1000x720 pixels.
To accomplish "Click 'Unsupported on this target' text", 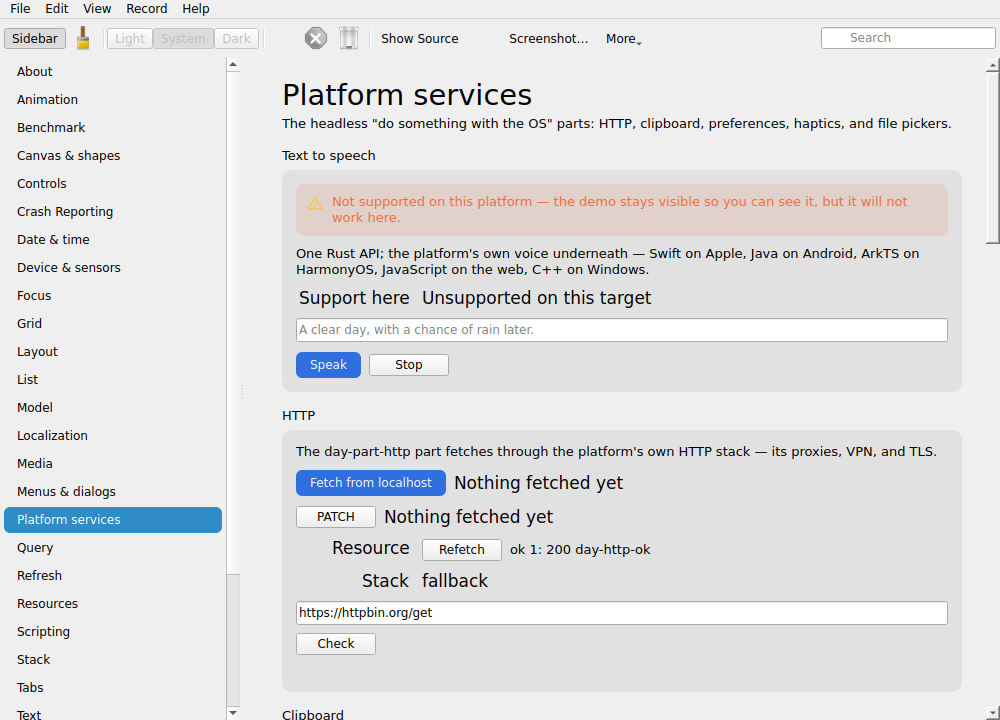I will [x=536, y=298].
